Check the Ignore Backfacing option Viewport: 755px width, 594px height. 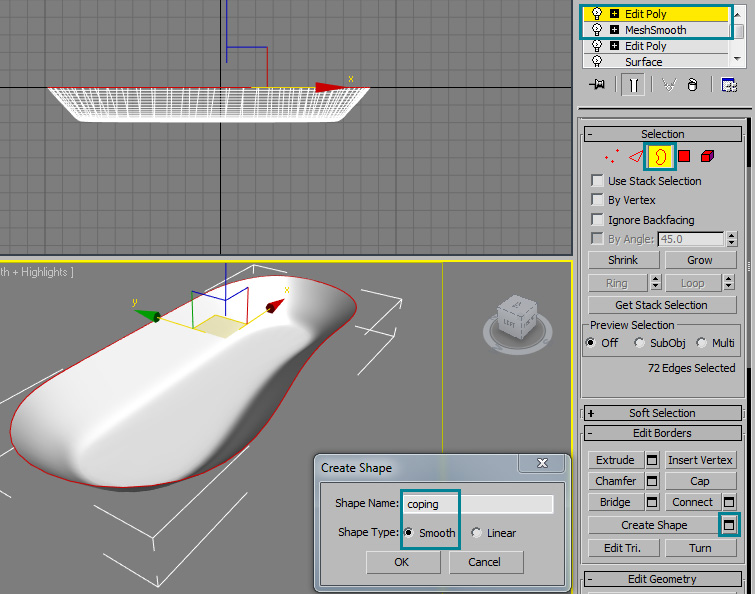tap(597, 220)
